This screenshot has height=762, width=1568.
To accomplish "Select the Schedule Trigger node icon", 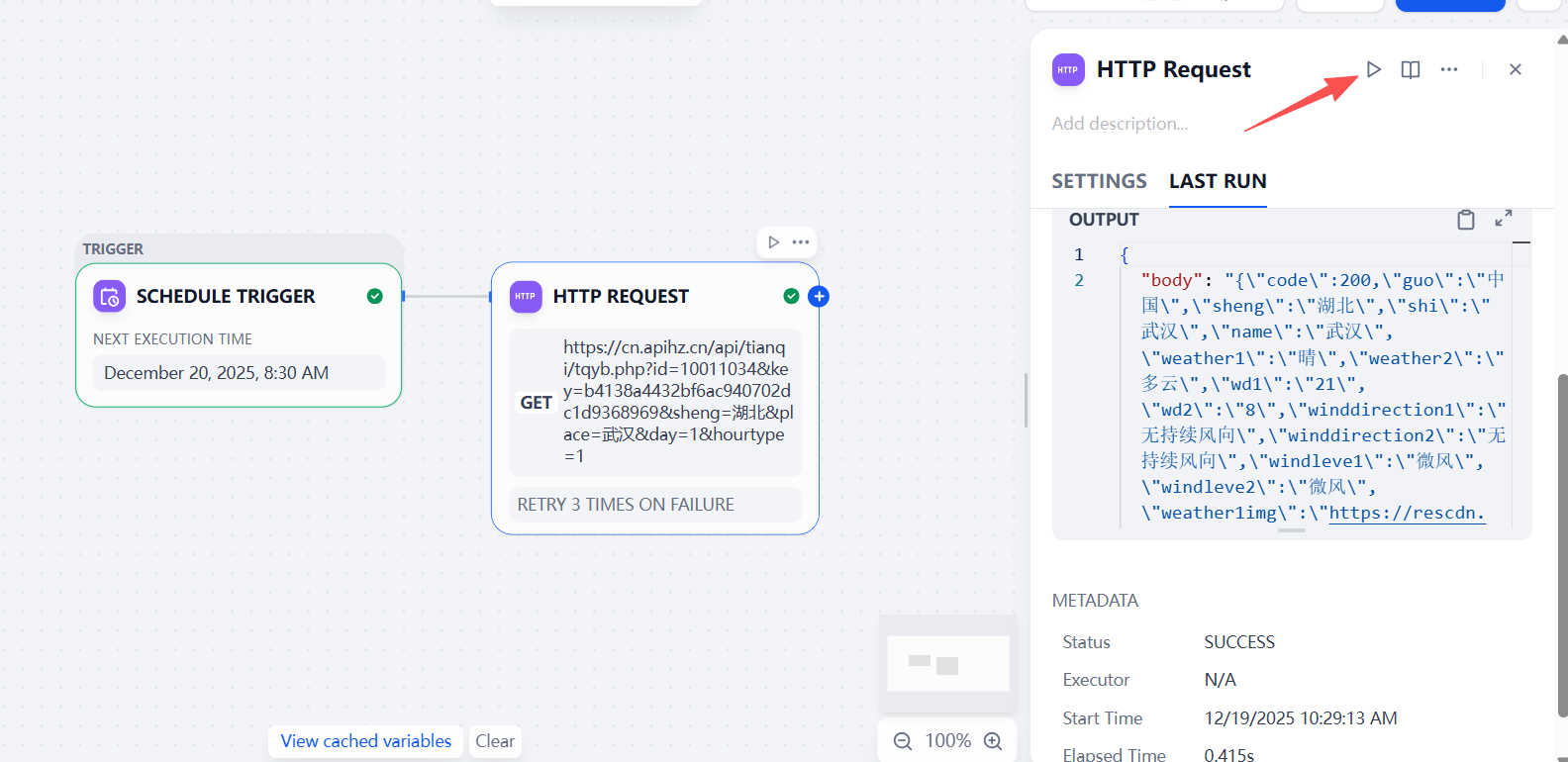I will pyautogui.click(x=110, y=296).
